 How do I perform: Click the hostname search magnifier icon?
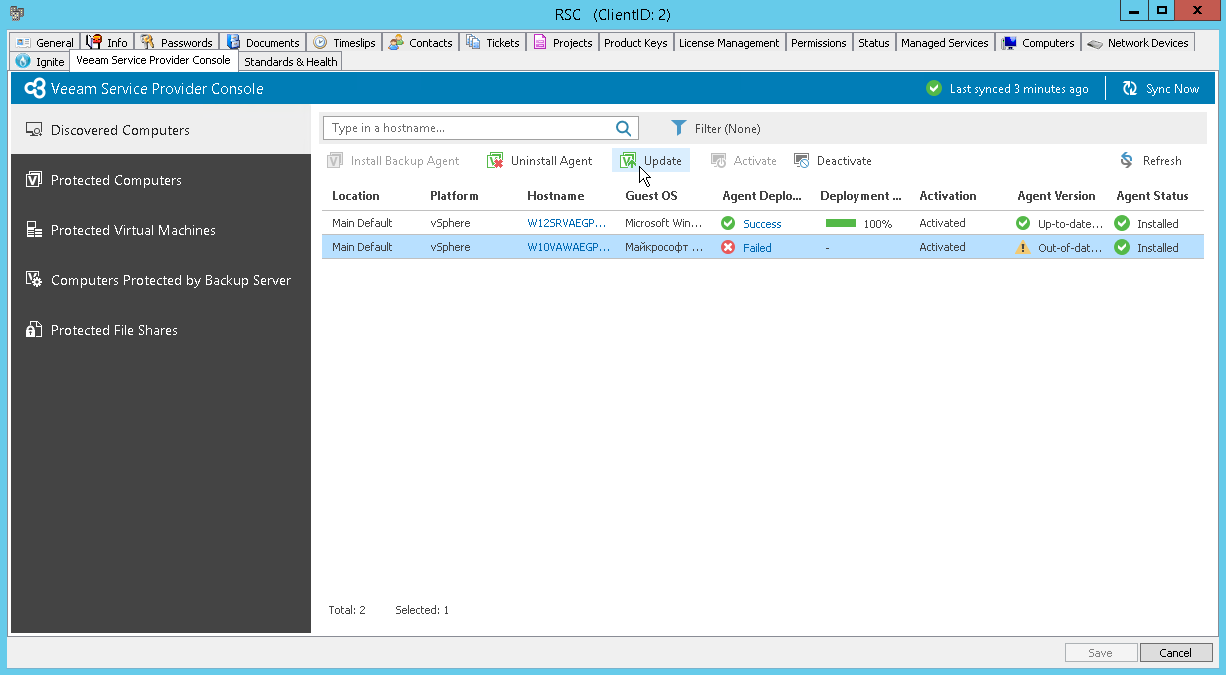tap(623, 128)
